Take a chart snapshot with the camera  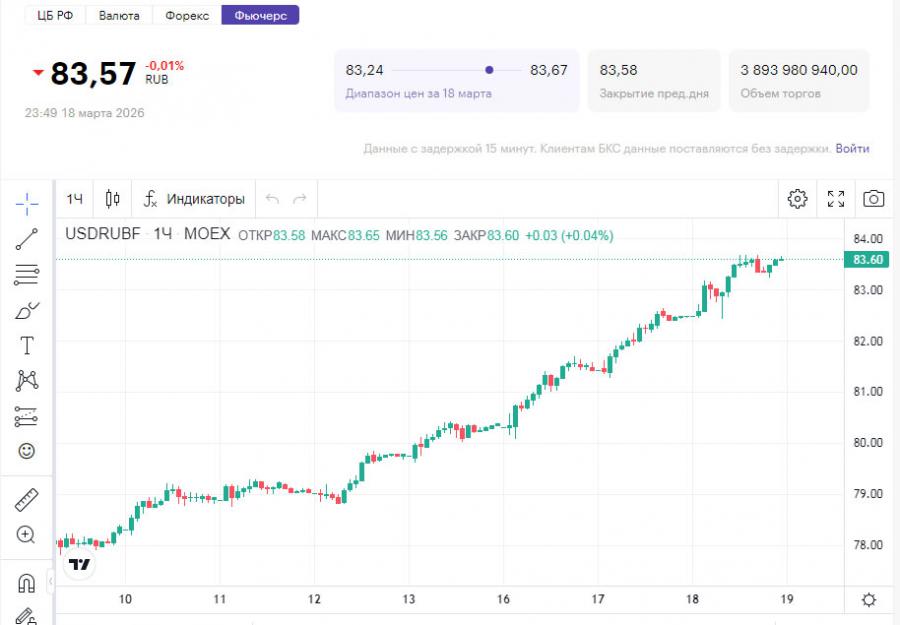(873, 199)
